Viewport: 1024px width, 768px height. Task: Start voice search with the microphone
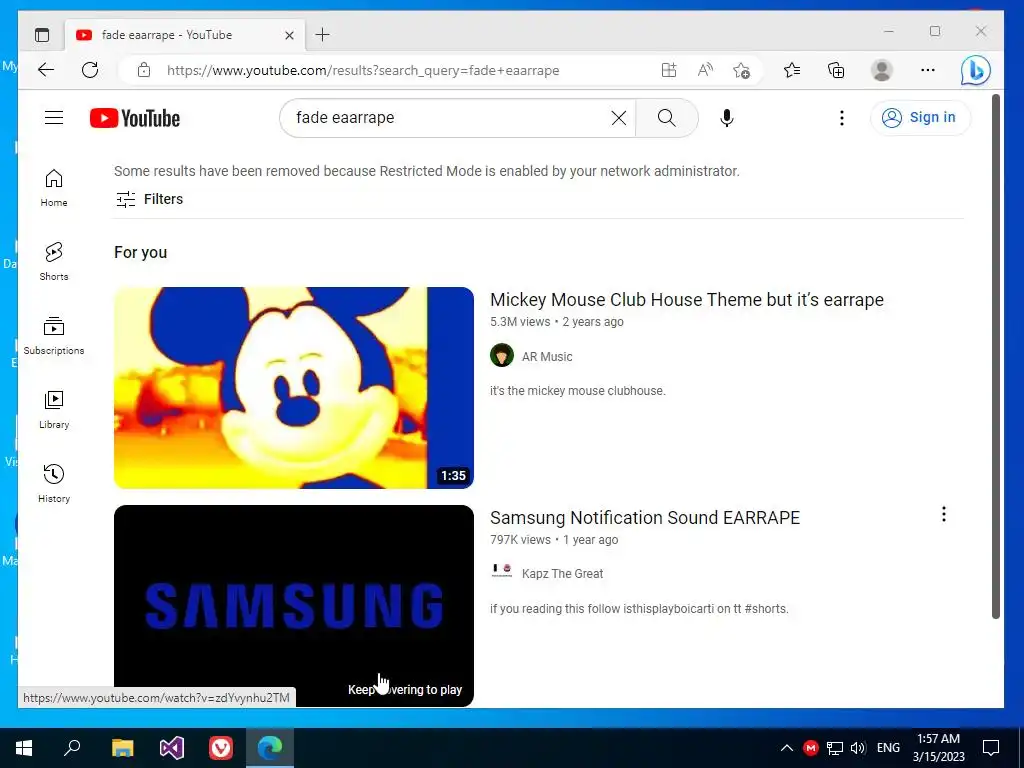click(727, 118)
